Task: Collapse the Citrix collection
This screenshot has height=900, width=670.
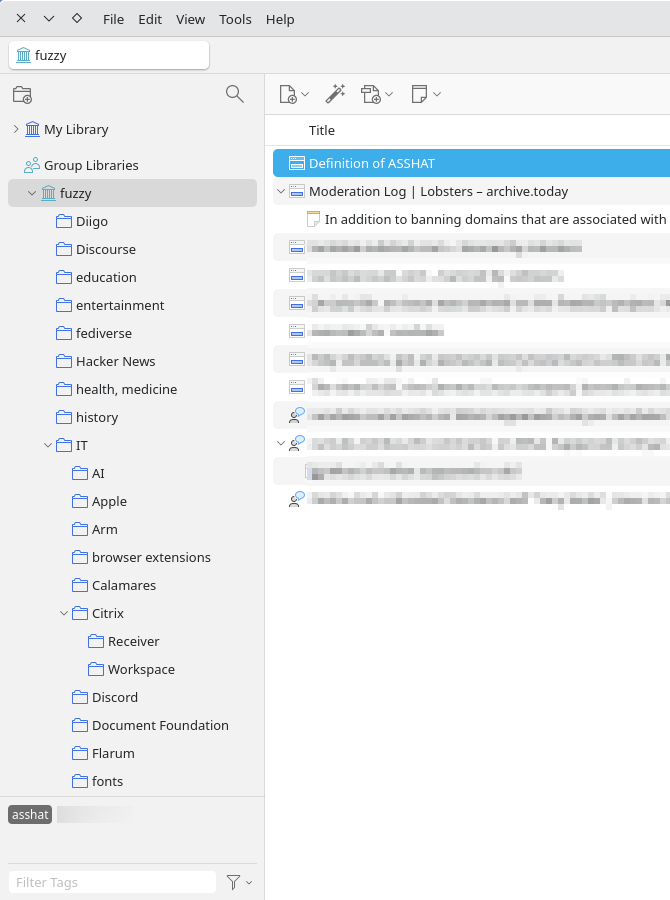Action: coord(64,613)
